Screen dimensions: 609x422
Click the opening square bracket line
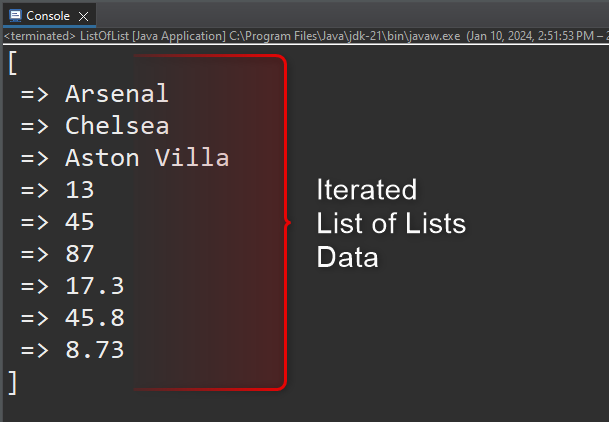[x=12, y=63]
